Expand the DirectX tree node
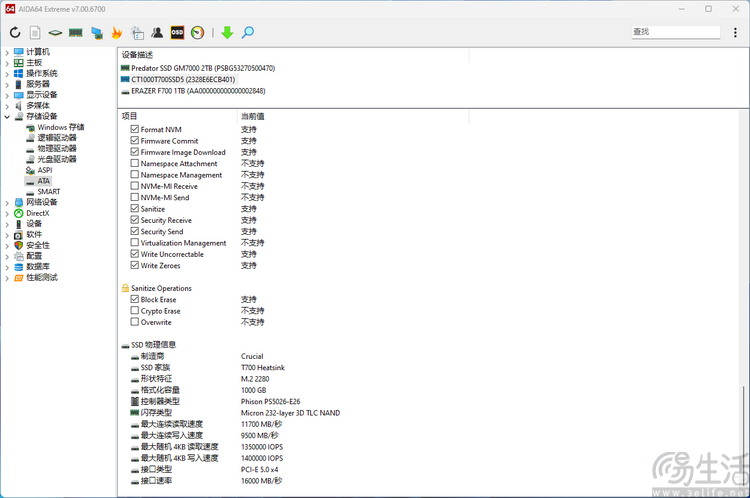 tap(7, 213)
